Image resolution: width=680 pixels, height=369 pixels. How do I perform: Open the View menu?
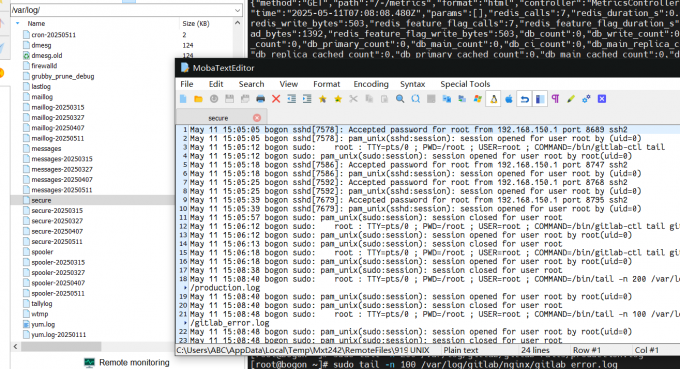[x=289, y=84]
